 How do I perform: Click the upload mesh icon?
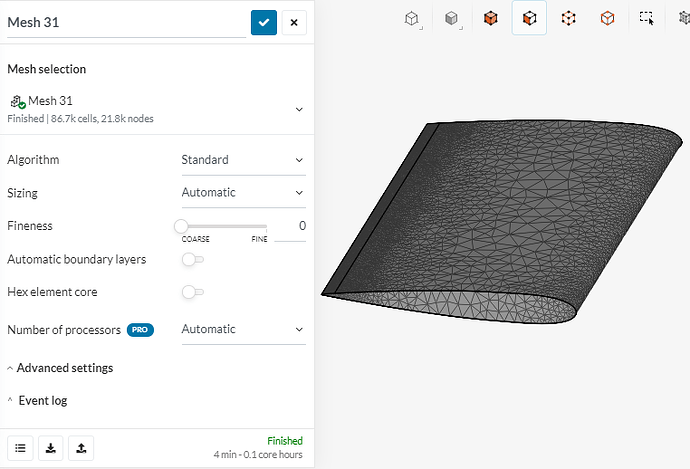pos(81,448)
